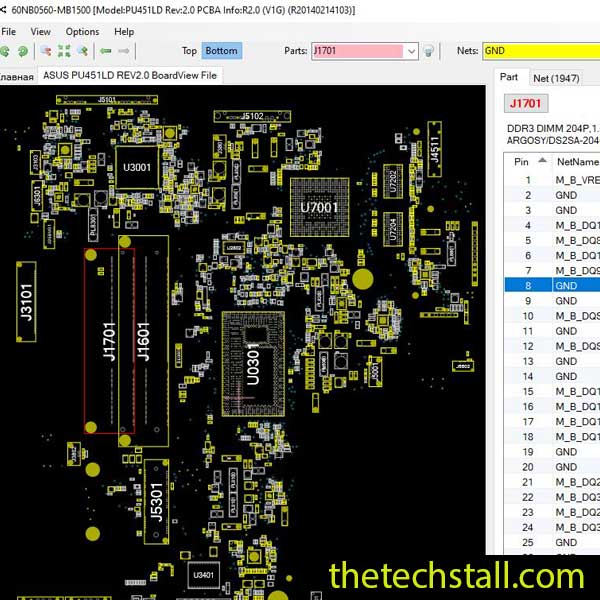Image resolution: width=600 pixels, height=600 pixels.
Task: Click the red J1701 part button
Action: tap(525, 103)
